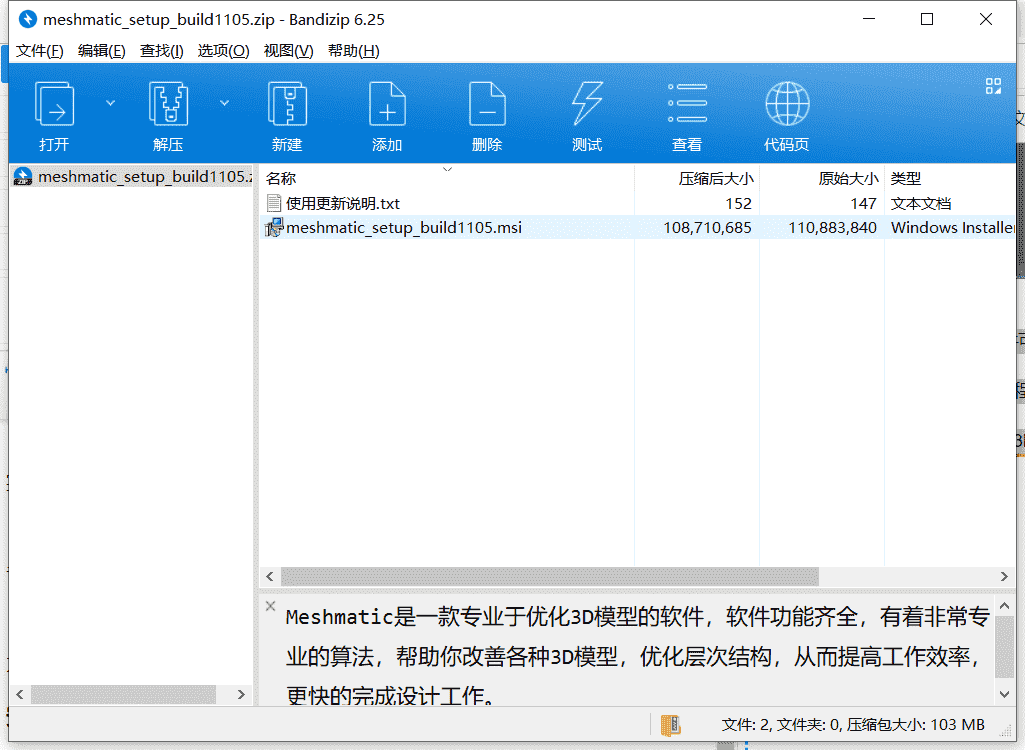Select the file meshmatic_setup_build1105.msi
This screenshot has height=750, width=1025.
[404, 228]
